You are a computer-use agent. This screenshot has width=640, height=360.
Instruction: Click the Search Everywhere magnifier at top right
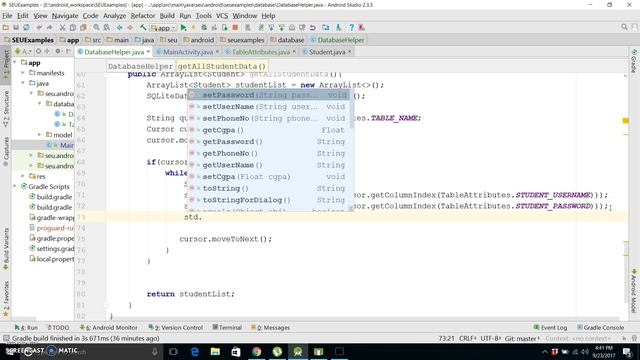click(624, 27)
